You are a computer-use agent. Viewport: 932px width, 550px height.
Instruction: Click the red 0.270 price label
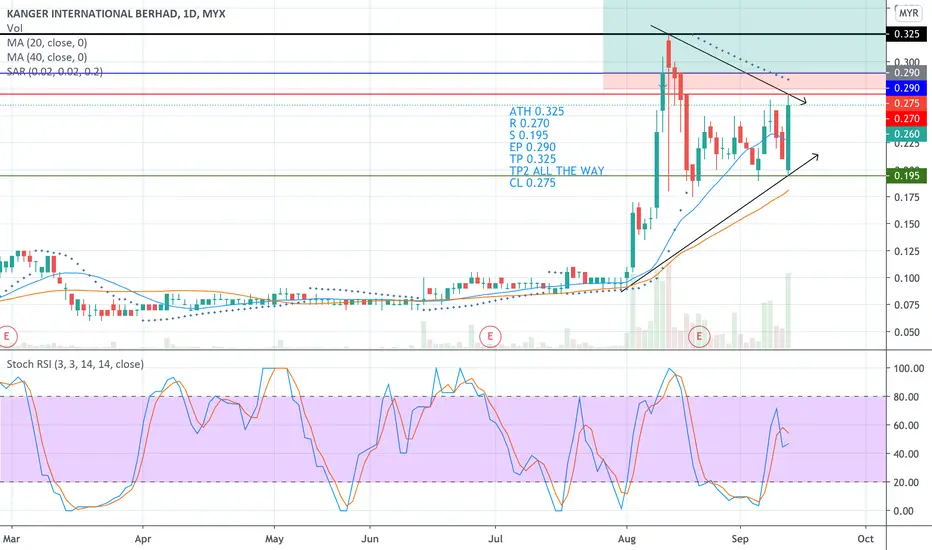coord(906,119)
